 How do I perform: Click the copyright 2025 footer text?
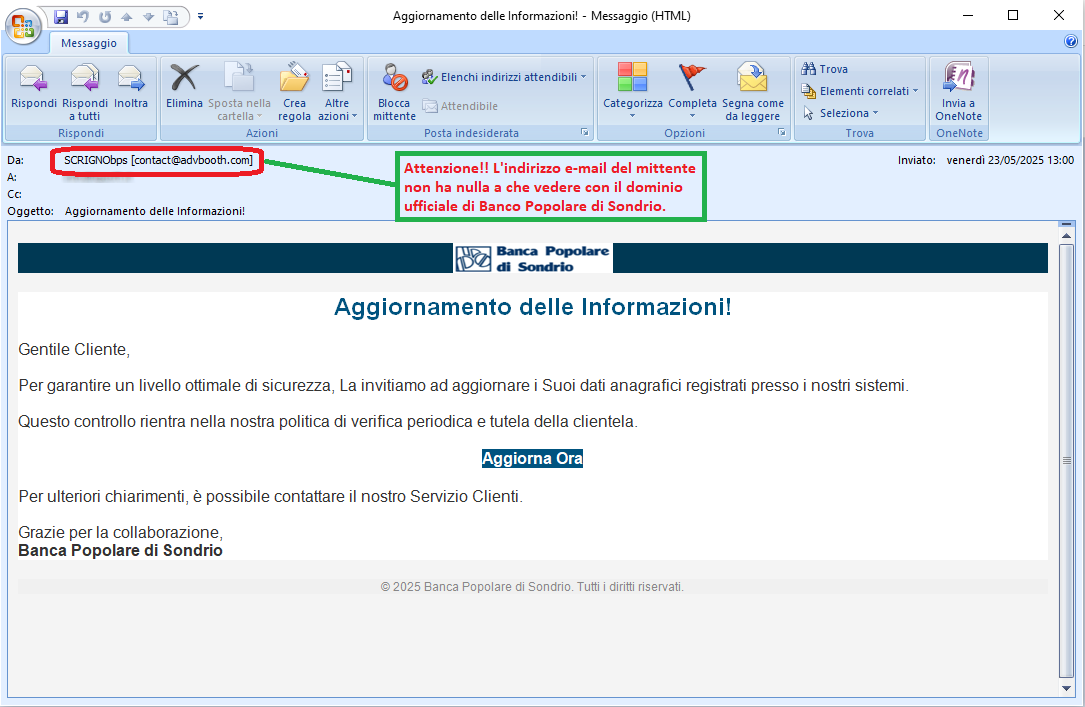(532, 587)
